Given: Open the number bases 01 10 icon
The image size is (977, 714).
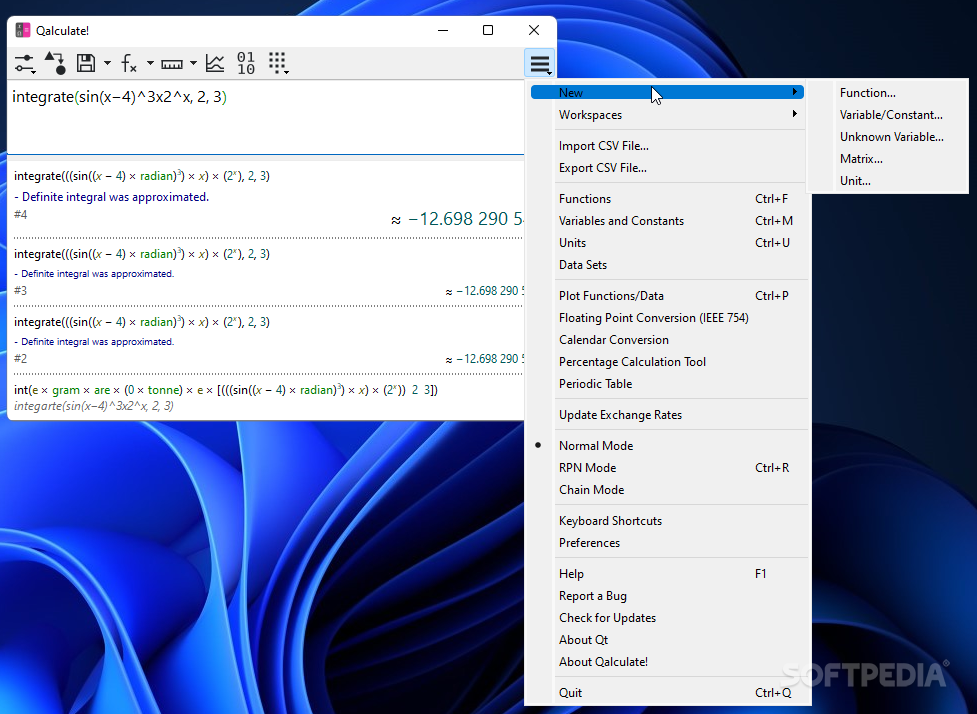Looking at the screenshot, I should click(x=245, y=63).
